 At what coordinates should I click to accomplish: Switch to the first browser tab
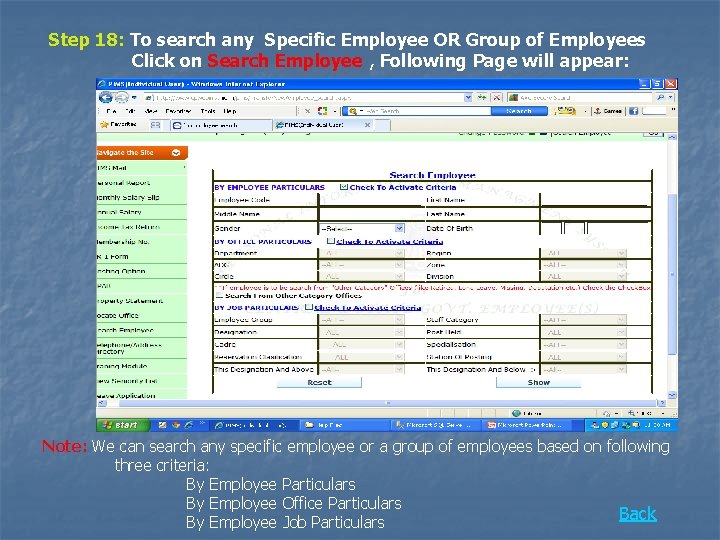pyautogui.click(x=220, y=125)
